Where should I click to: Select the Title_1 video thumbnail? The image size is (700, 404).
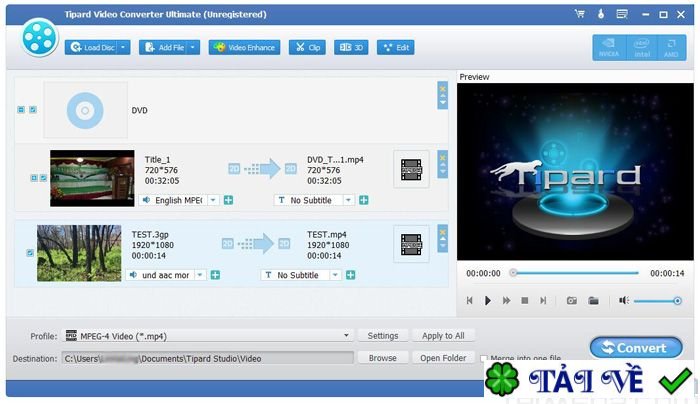[92, 178]
